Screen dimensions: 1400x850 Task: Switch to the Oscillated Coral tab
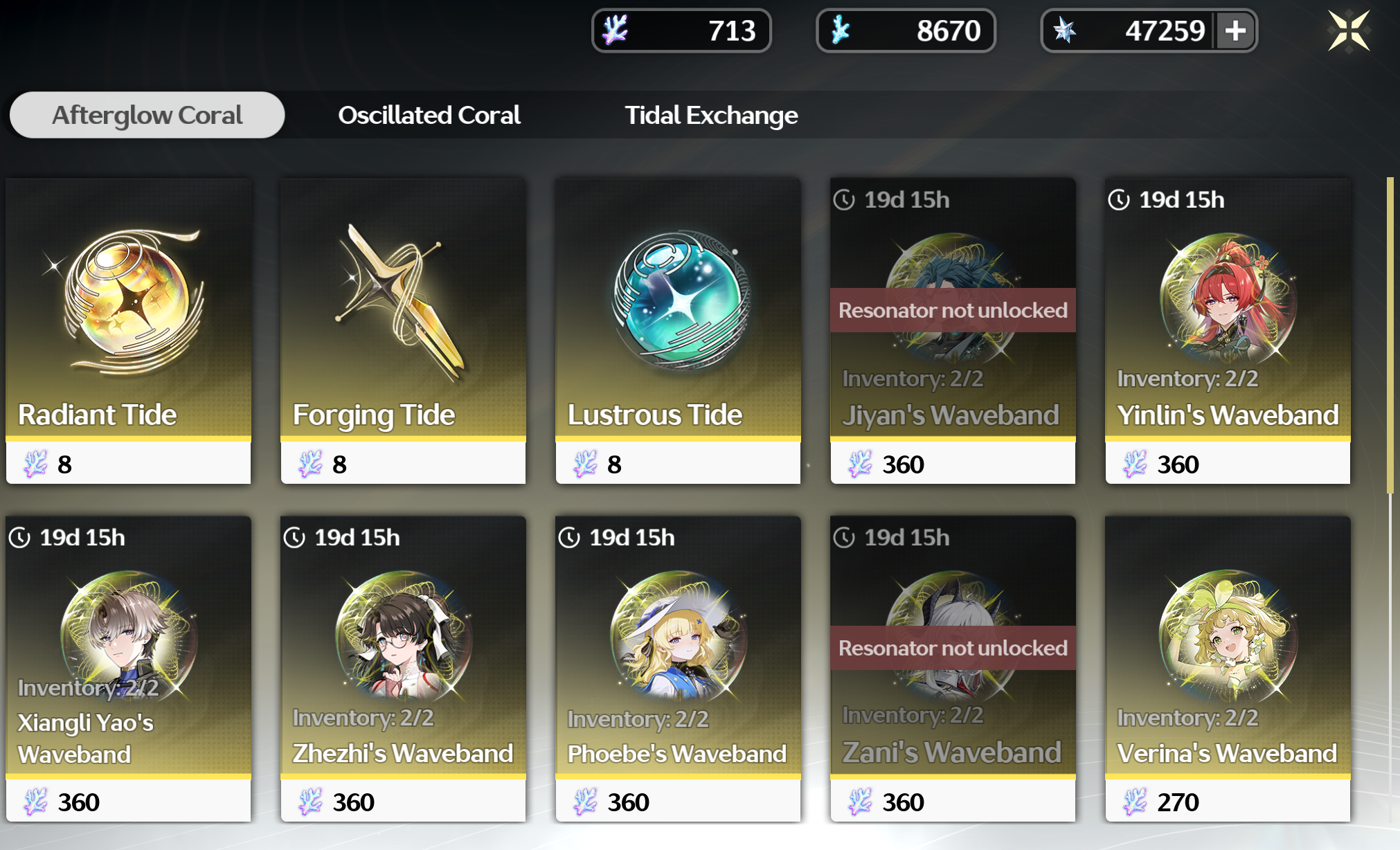[x=429, y=115]
